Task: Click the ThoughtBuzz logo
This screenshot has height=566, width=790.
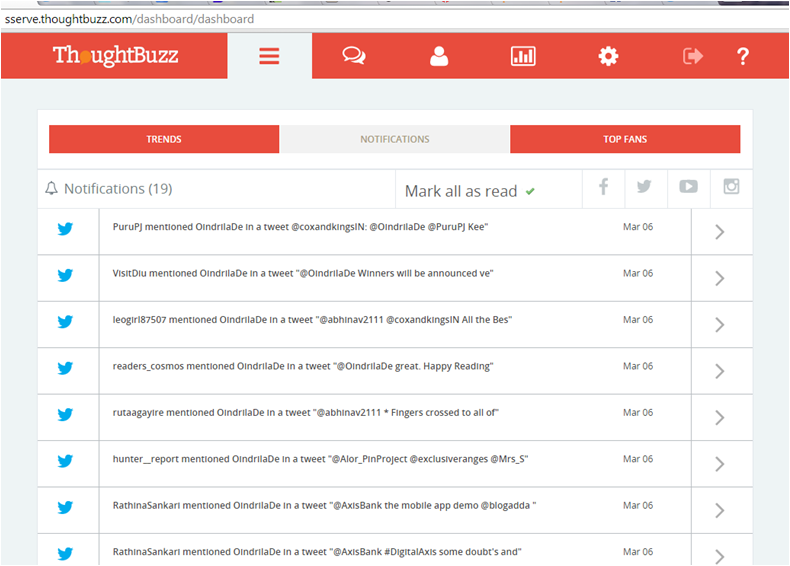Action: [115, 55]
